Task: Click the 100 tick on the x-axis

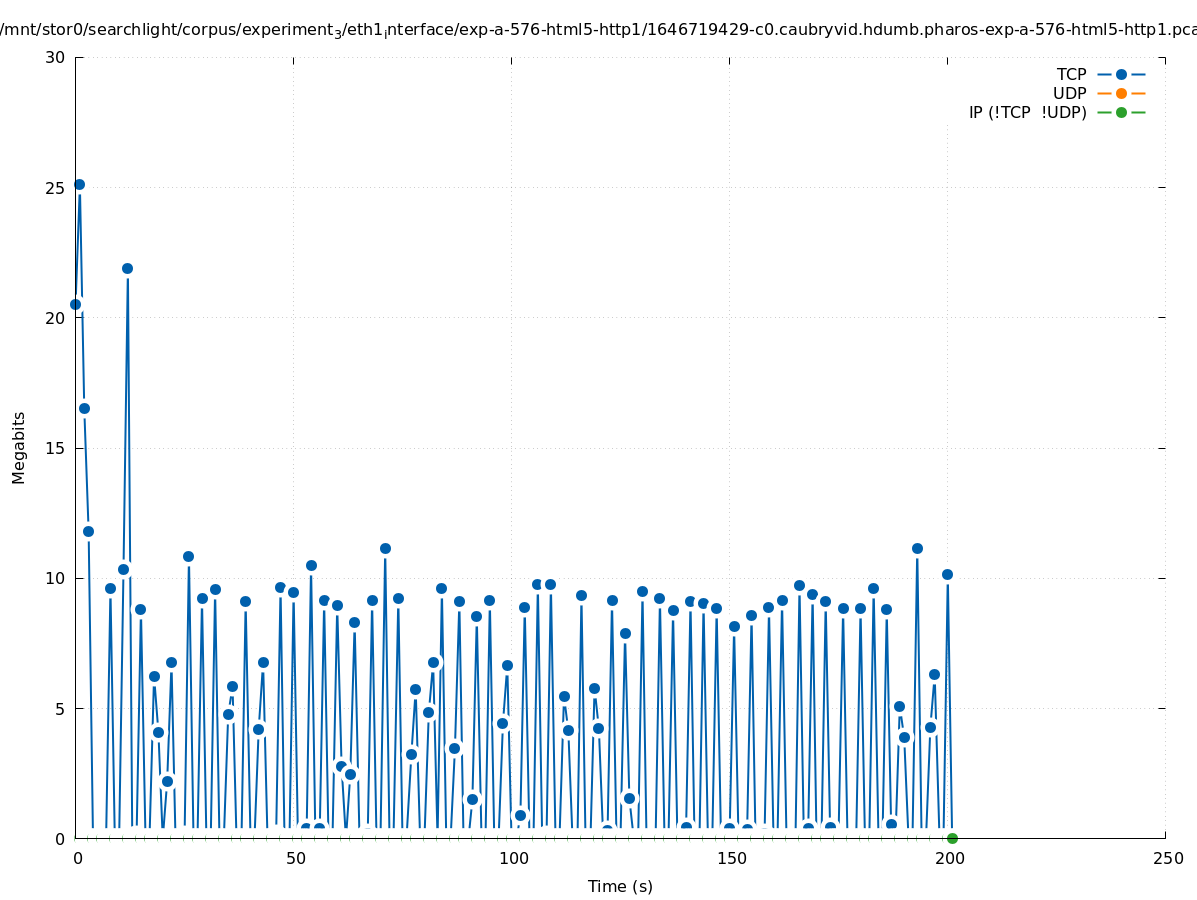Action: click(x=512, y=858)
